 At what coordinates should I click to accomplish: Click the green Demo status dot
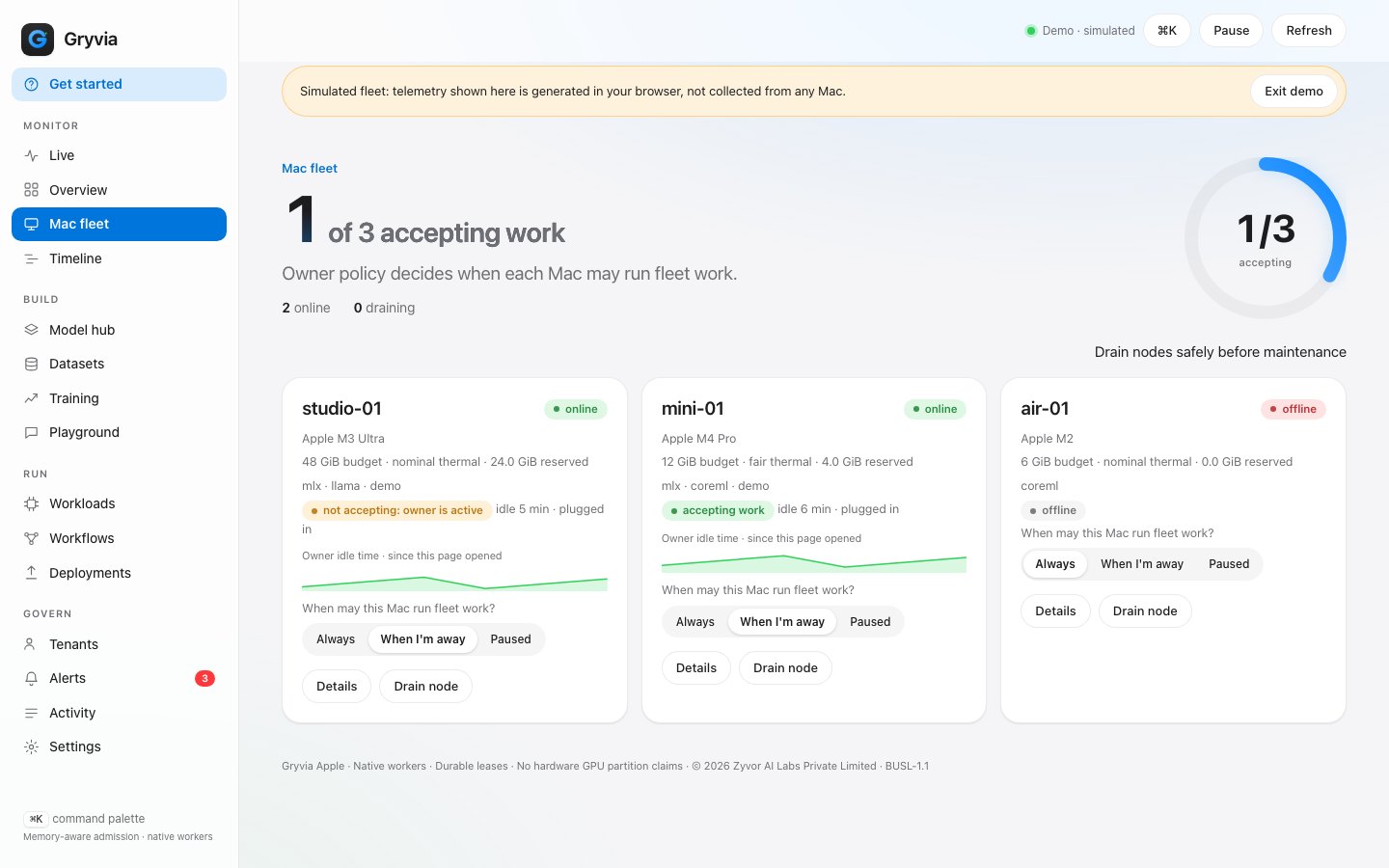(x=1030, y=31)
